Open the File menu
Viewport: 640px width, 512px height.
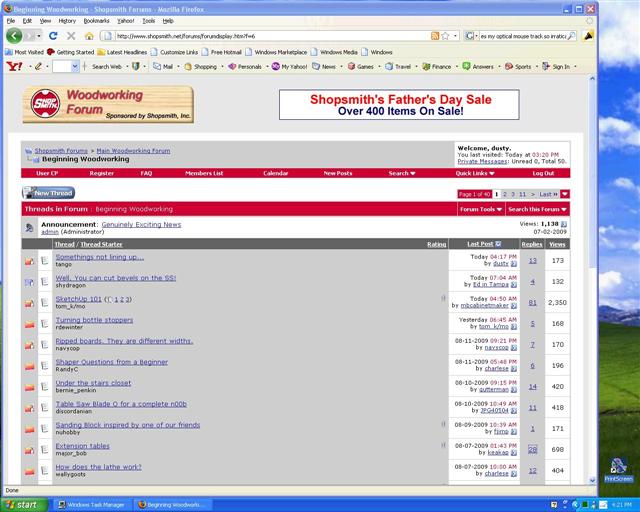point(11,21)
